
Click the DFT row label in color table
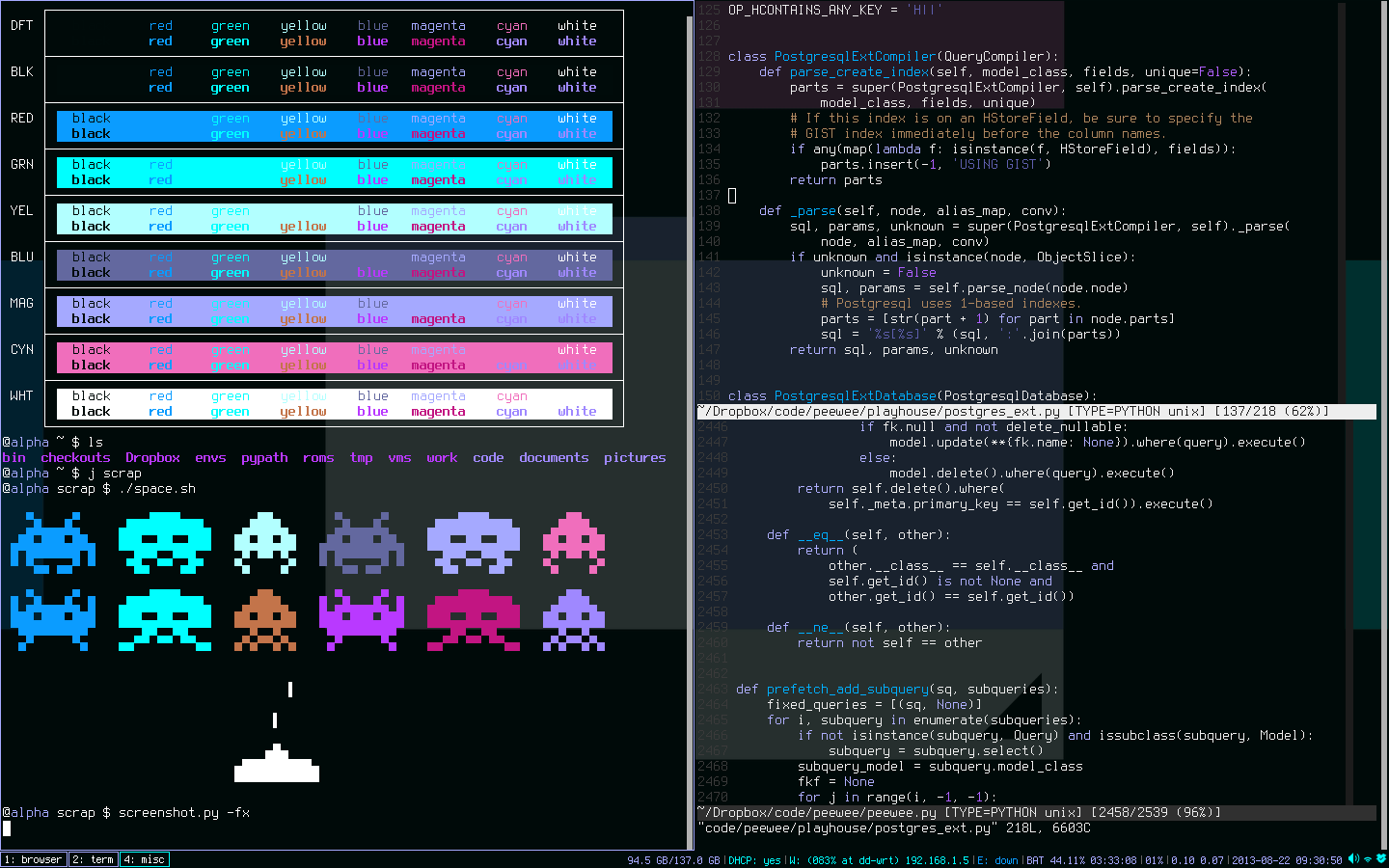point(21,26)
